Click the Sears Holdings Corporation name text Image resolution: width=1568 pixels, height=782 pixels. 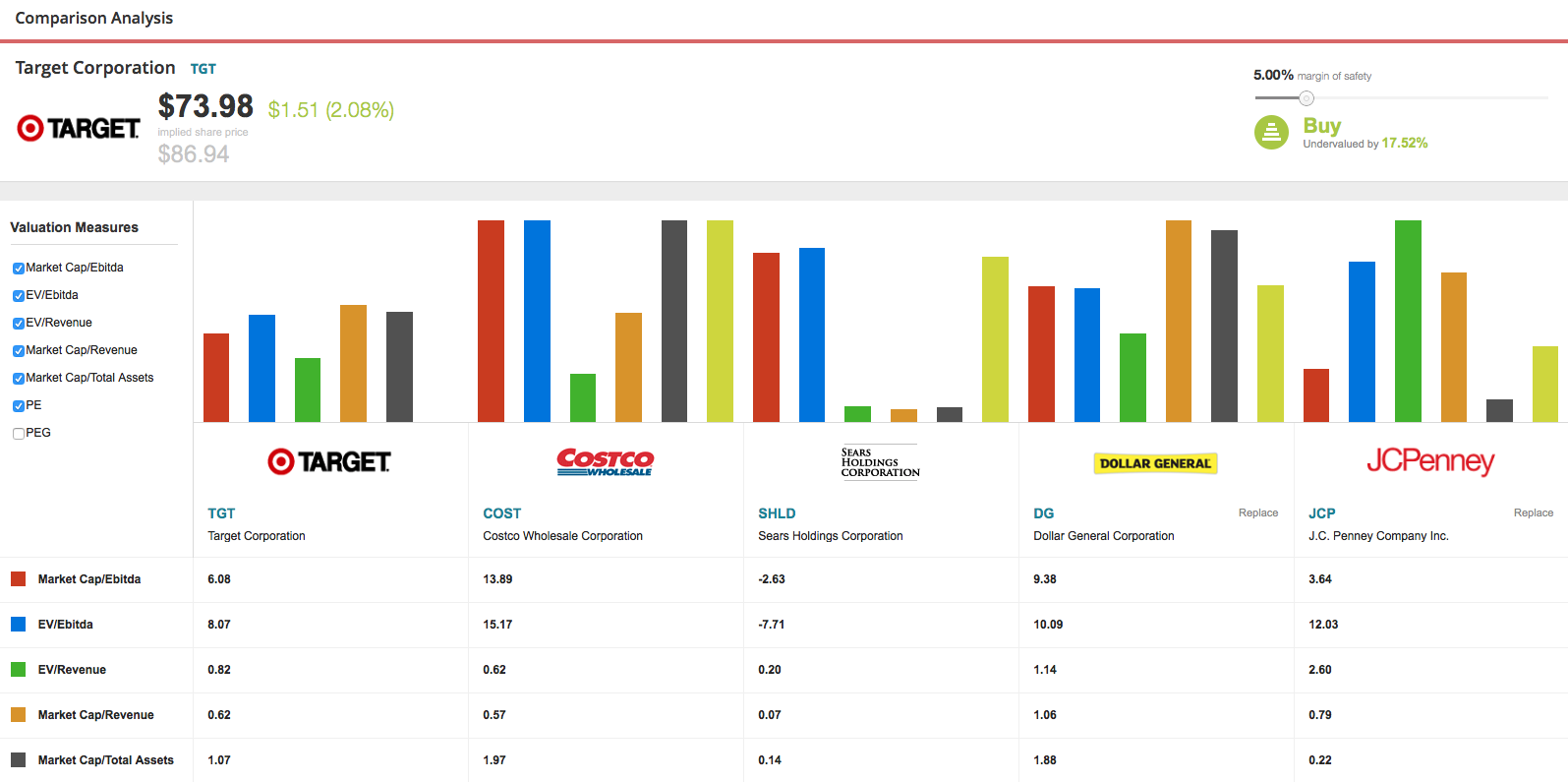tap(831, 536)
